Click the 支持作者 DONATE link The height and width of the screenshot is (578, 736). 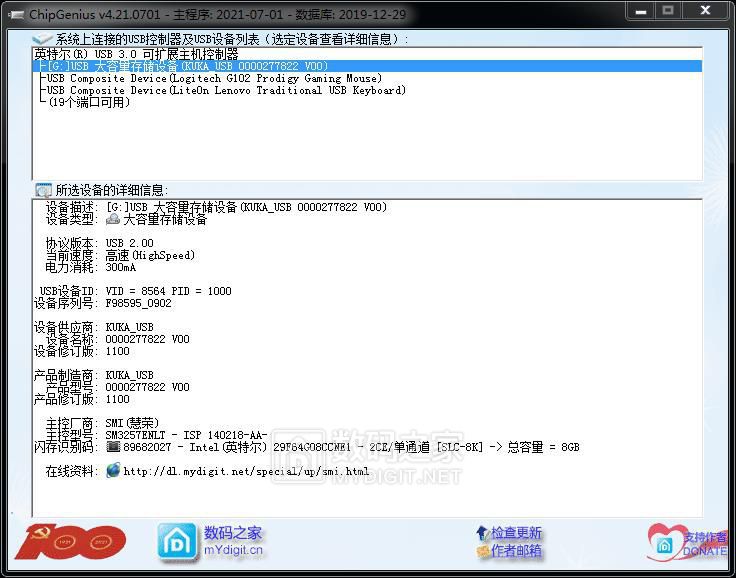(705, 544)
